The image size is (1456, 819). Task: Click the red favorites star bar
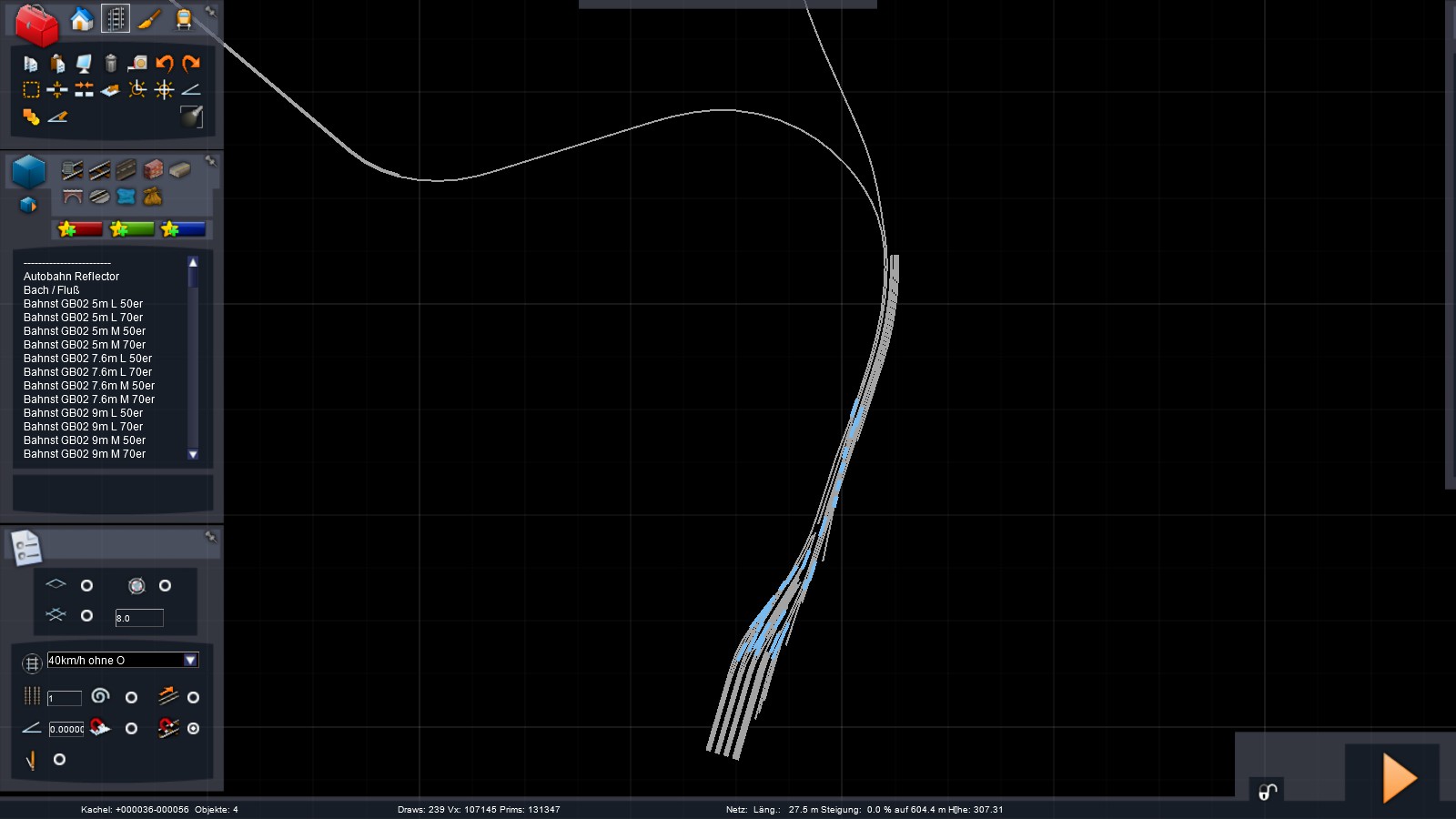80,229
